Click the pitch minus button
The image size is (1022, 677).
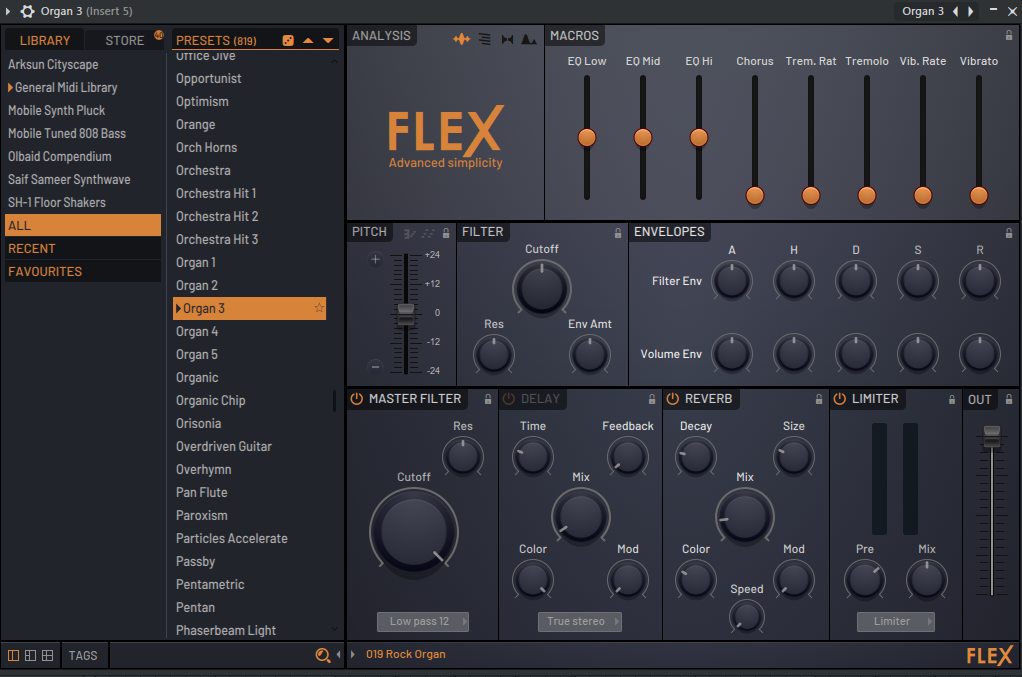(375, 367)
